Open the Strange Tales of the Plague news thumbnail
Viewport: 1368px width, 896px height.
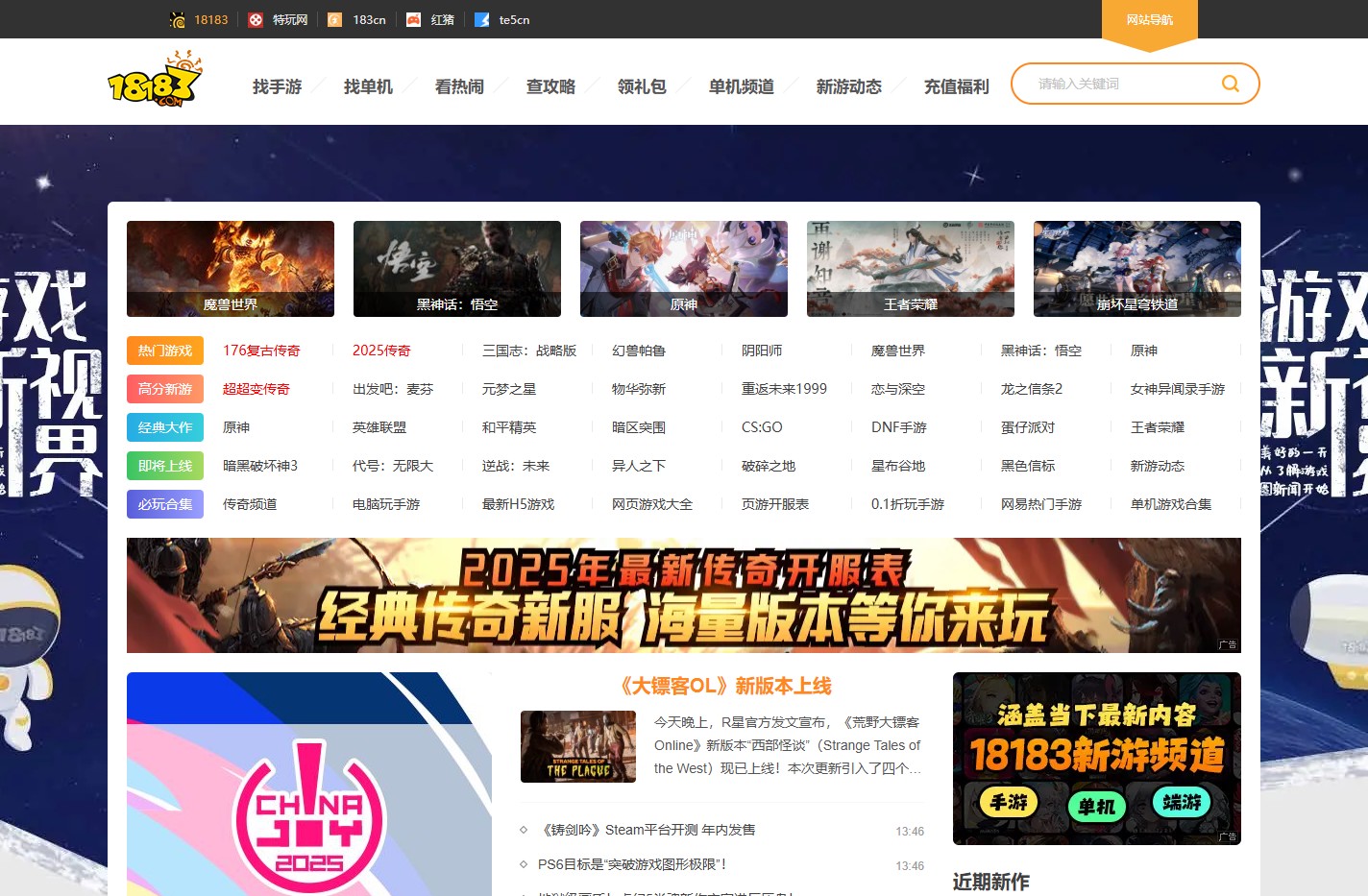578,746
